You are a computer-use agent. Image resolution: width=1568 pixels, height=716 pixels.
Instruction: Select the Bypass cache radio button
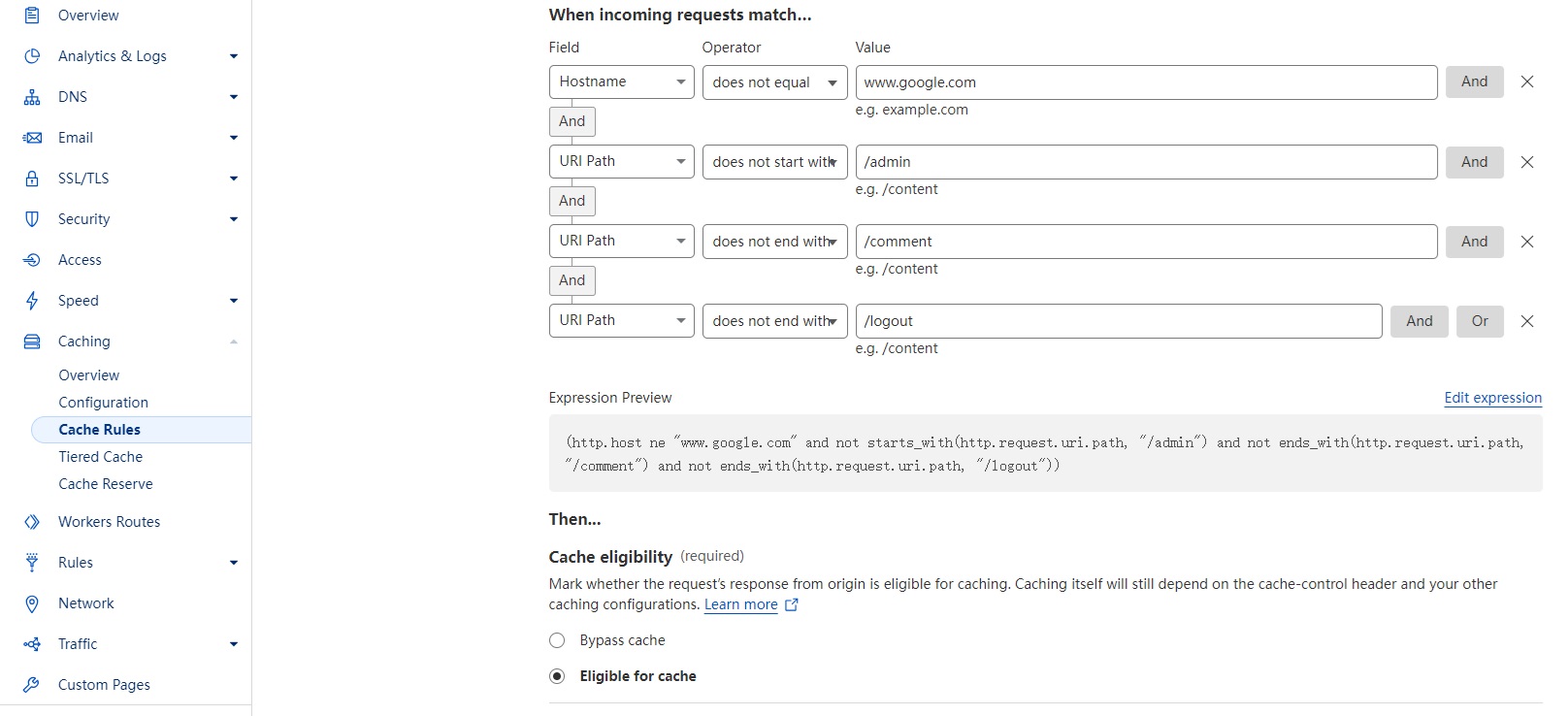pyautogui.click(x=557, y=640)
